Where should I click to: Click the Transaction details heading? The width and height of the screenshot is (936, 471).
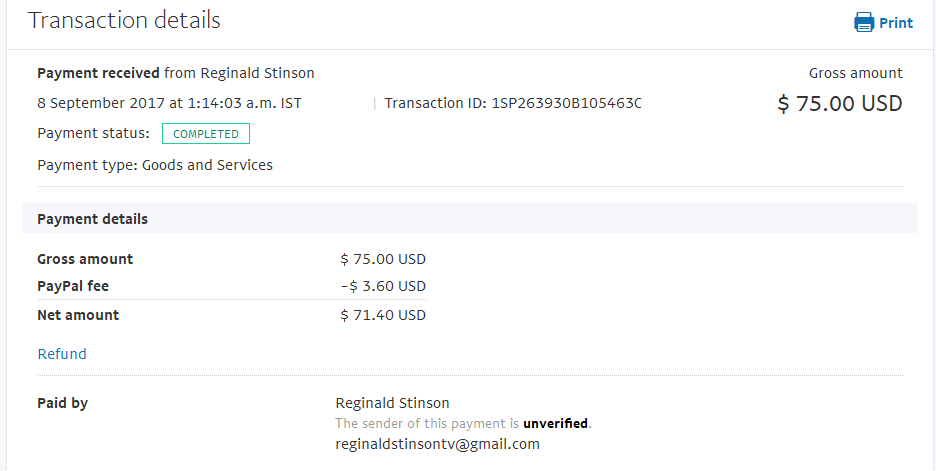pyautogui.click(x=124, y=20)
